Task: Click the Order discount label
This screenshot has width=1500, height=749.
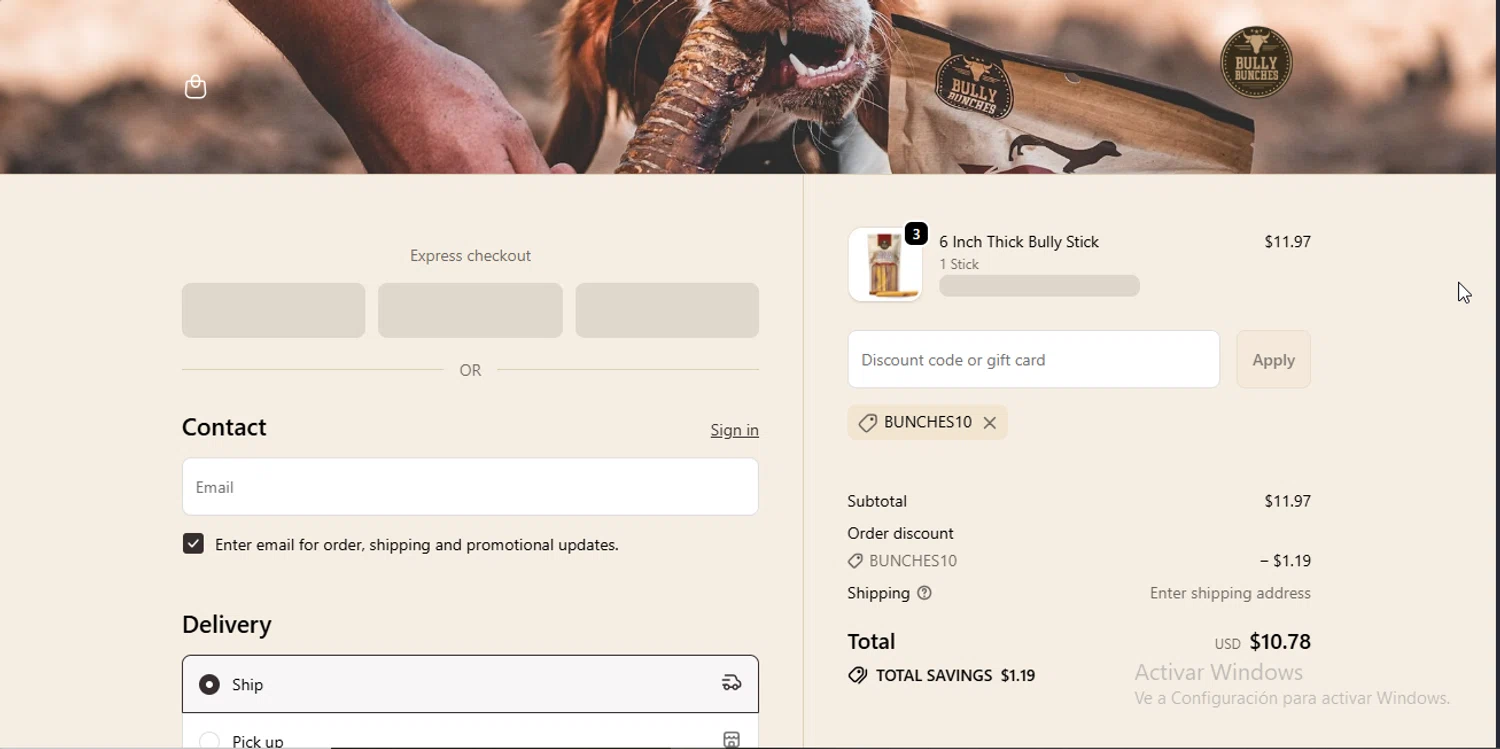Action: click(900, 534)
